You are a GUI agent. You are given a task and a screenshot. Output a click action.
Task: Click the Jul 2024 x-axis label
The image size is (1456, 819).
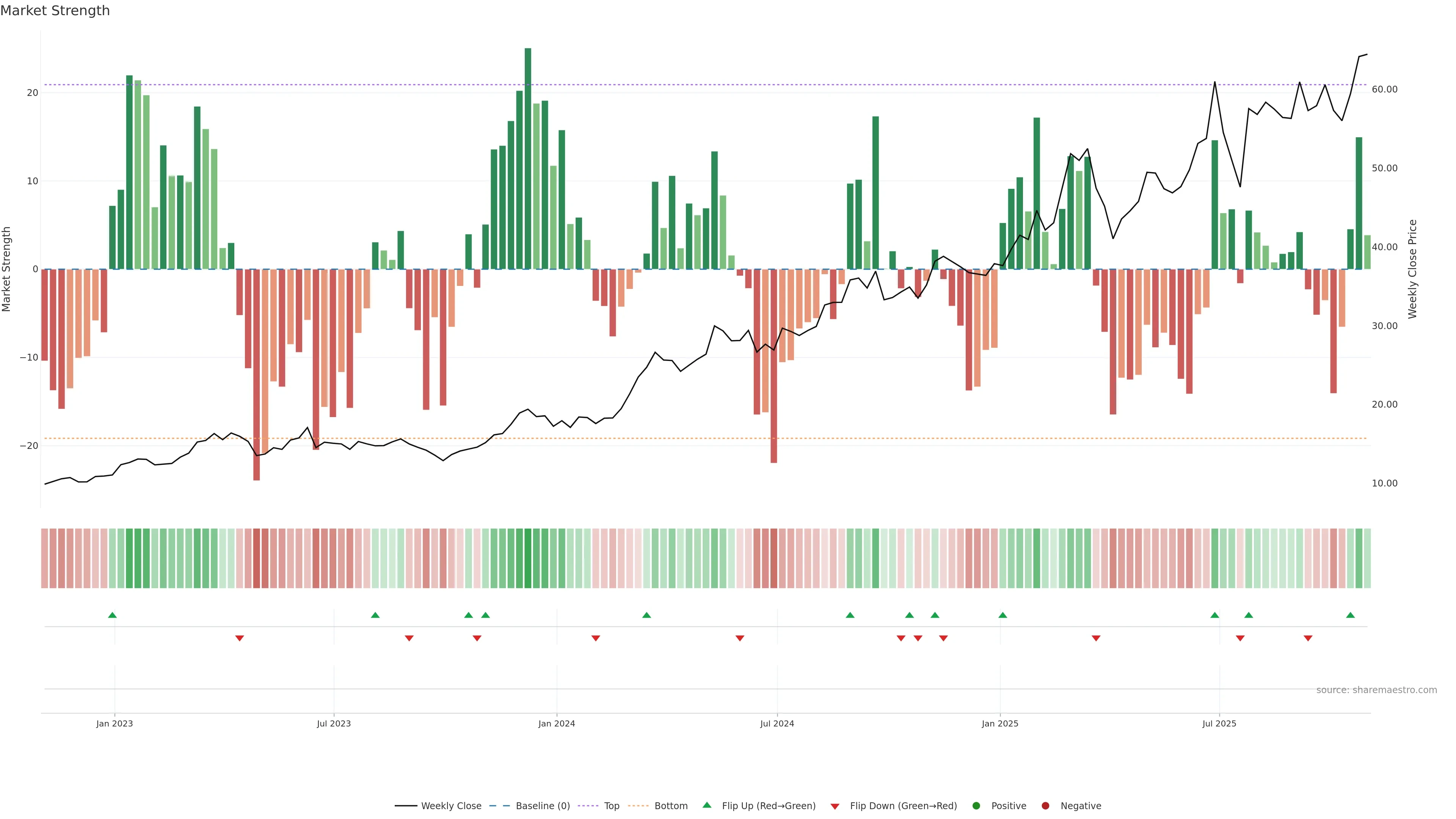[777, 723]
